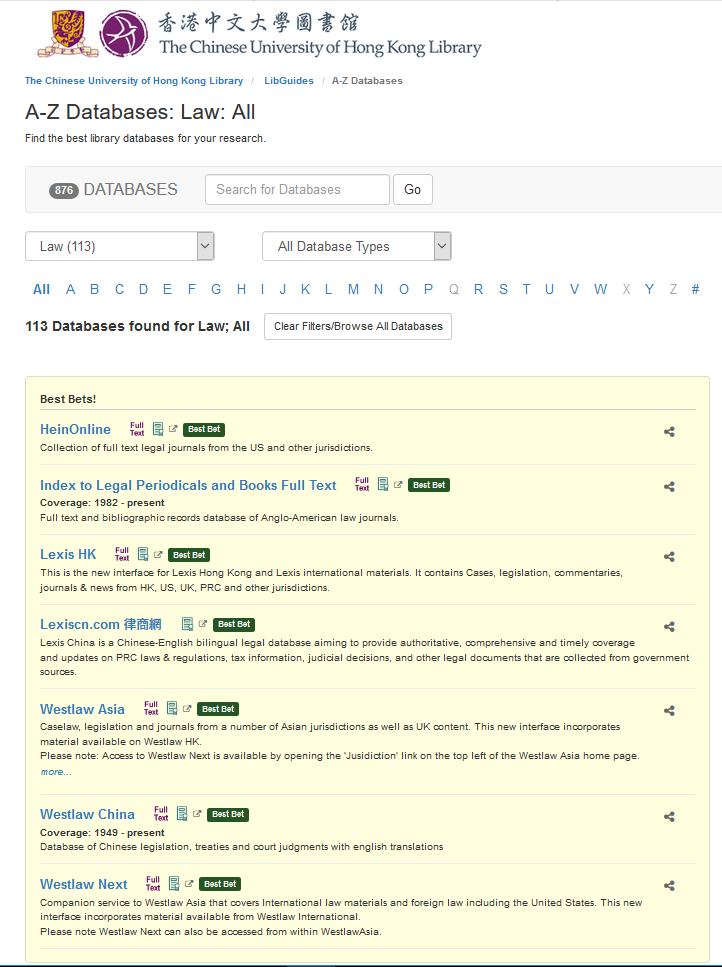Filter databases by letter S
This screenshot has height=967, width=722.
503,289
